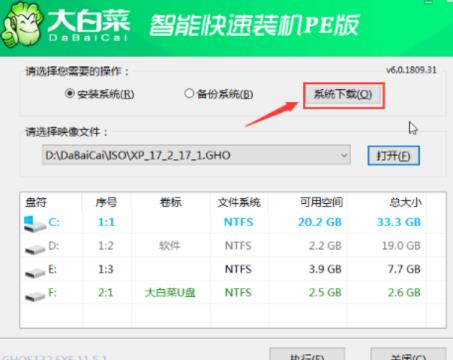Sort by the 盘符 column header

[36, 202]
